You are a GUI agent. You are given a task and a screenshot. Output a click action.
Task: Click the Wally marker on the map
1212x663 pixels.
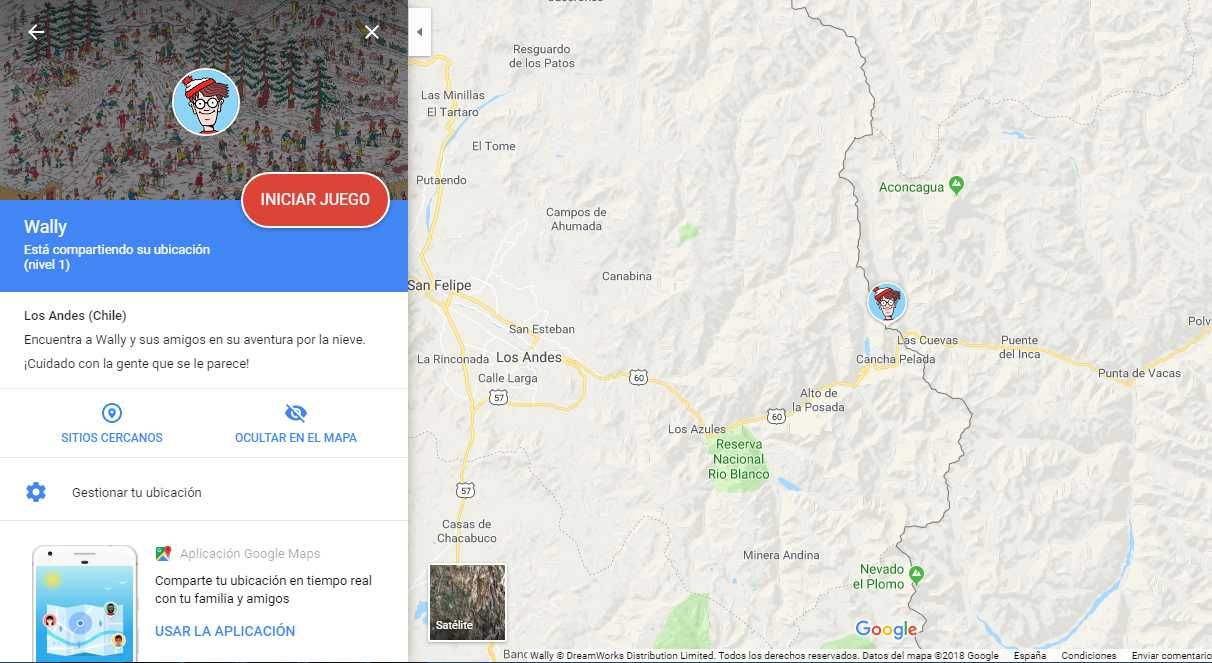886,302
